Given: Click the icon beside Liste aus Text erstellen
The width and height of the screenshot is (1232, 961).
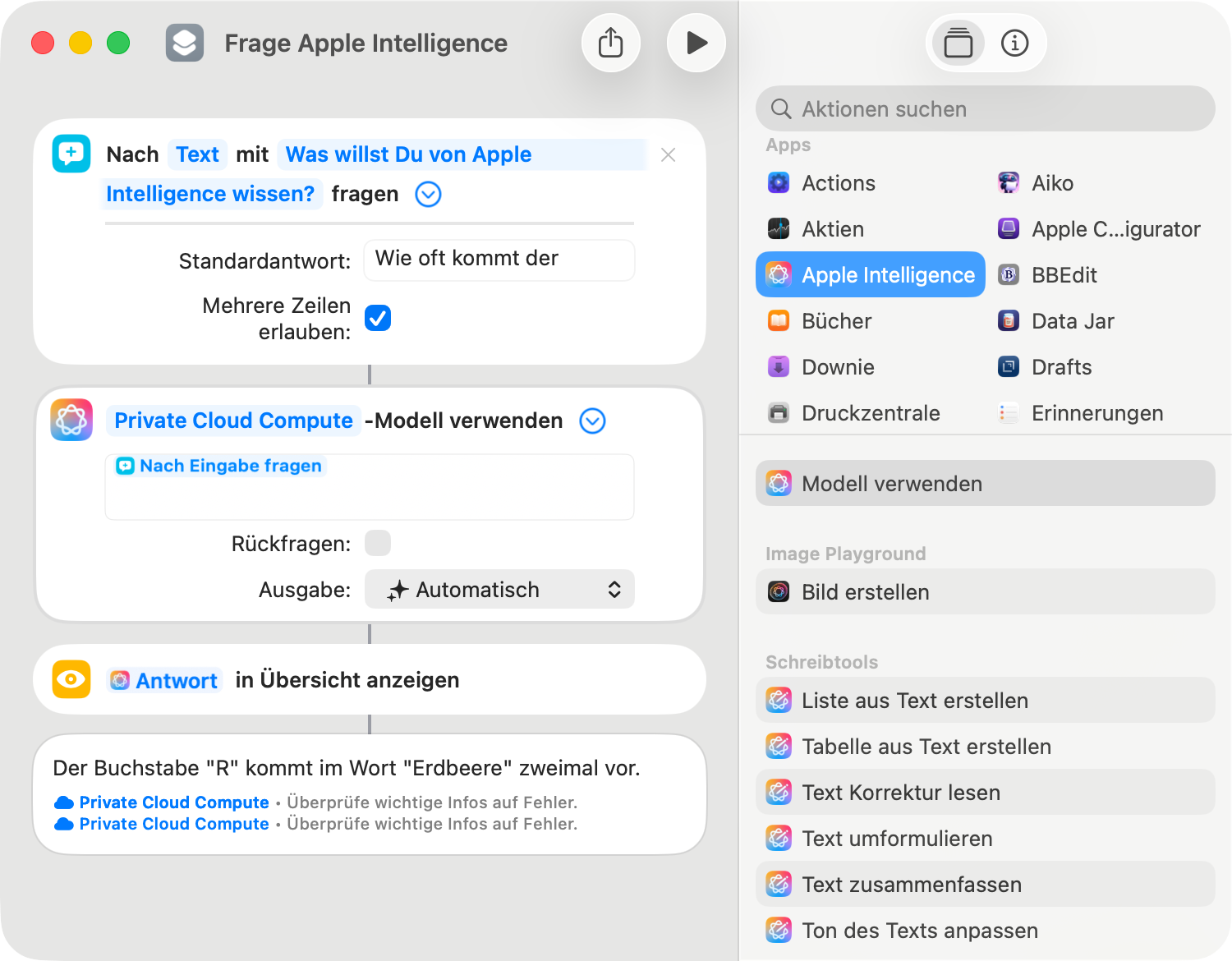Looking at the screenshot, I should (x=779, y=700).
